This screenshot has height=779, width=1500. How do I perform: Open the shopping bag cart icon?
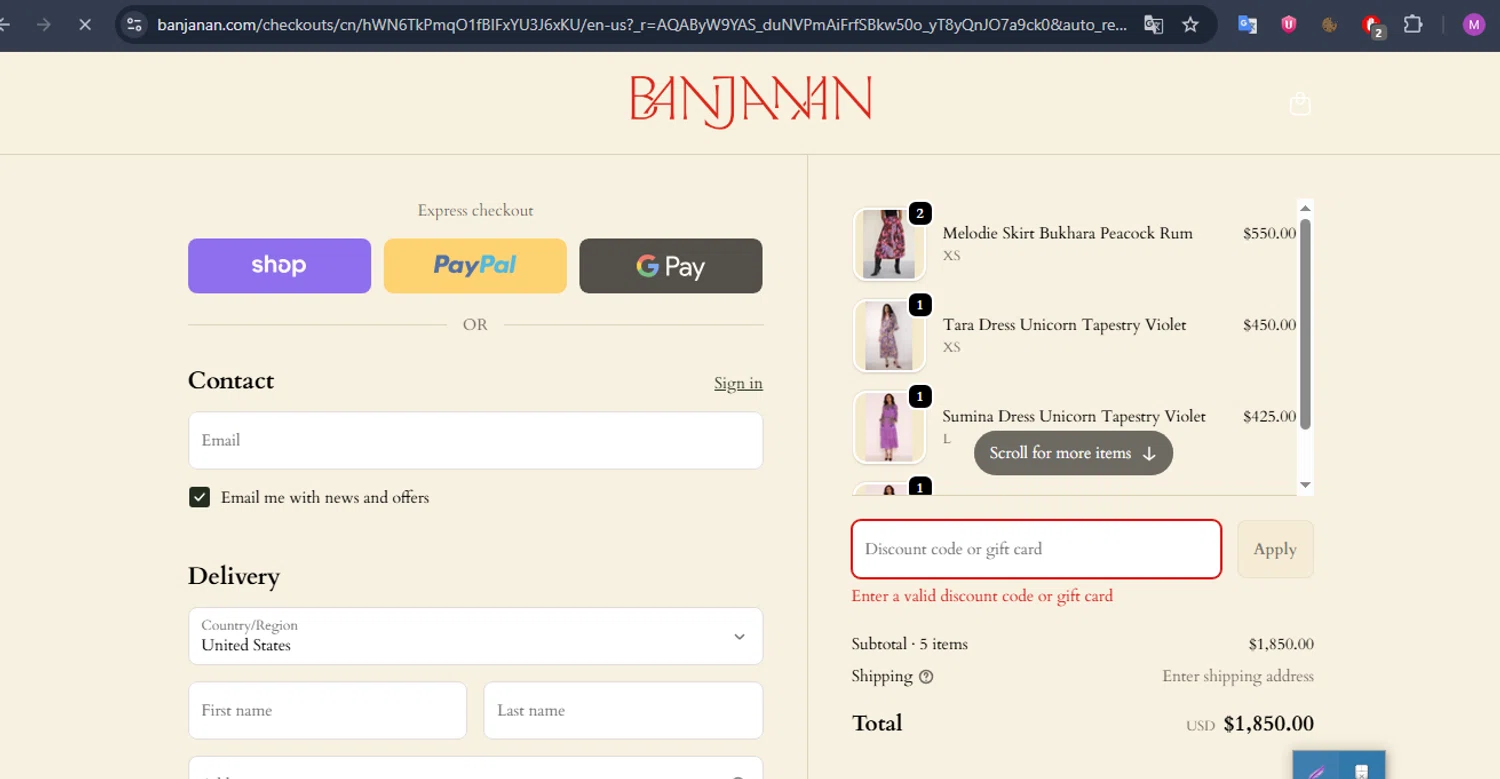coord(1300,104)
